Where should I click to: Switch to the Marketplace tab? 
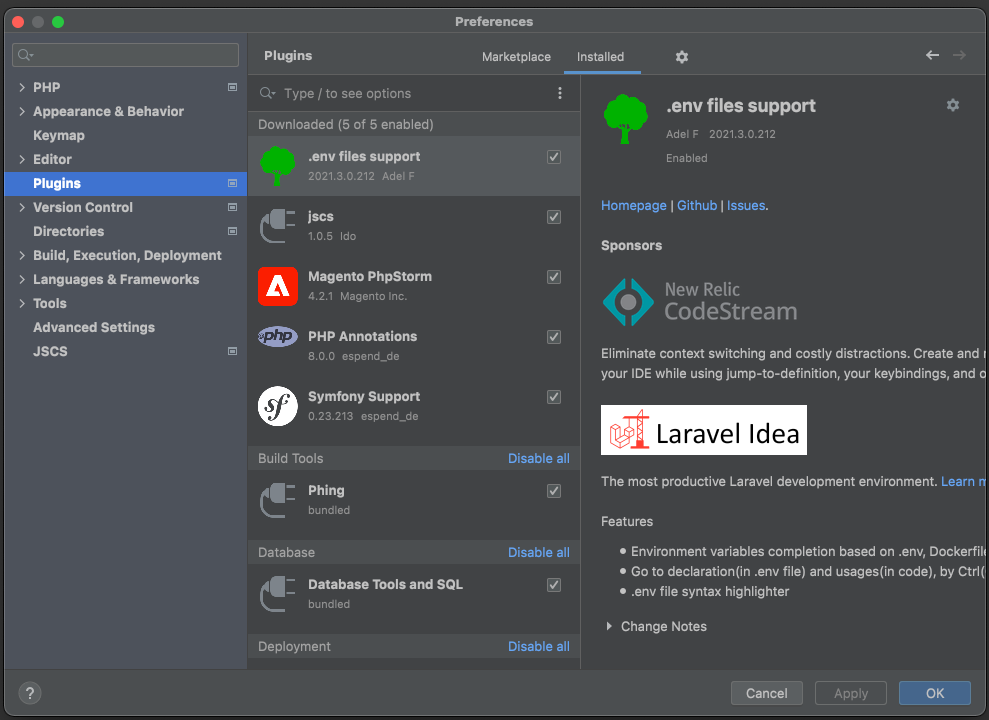click(516, 57)
